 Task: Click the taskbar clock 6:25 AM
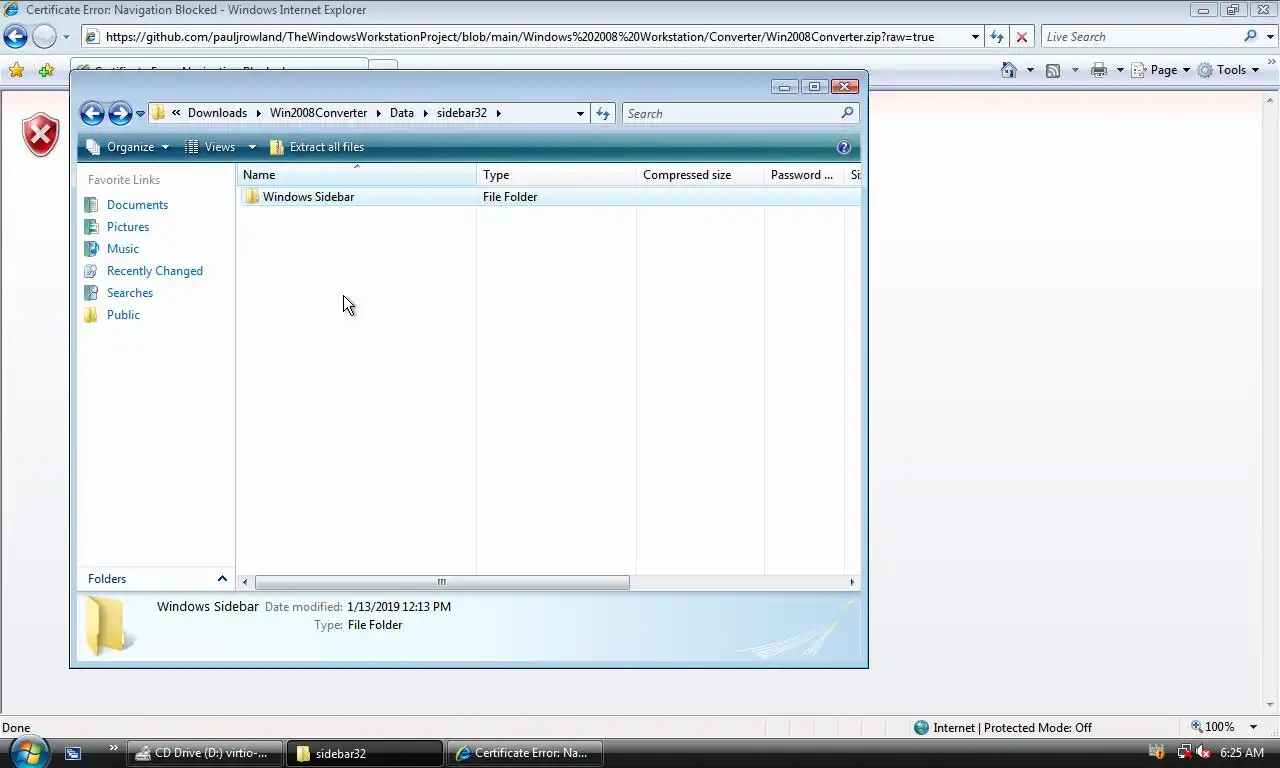pyautogui.click(x=1242, y=753)
